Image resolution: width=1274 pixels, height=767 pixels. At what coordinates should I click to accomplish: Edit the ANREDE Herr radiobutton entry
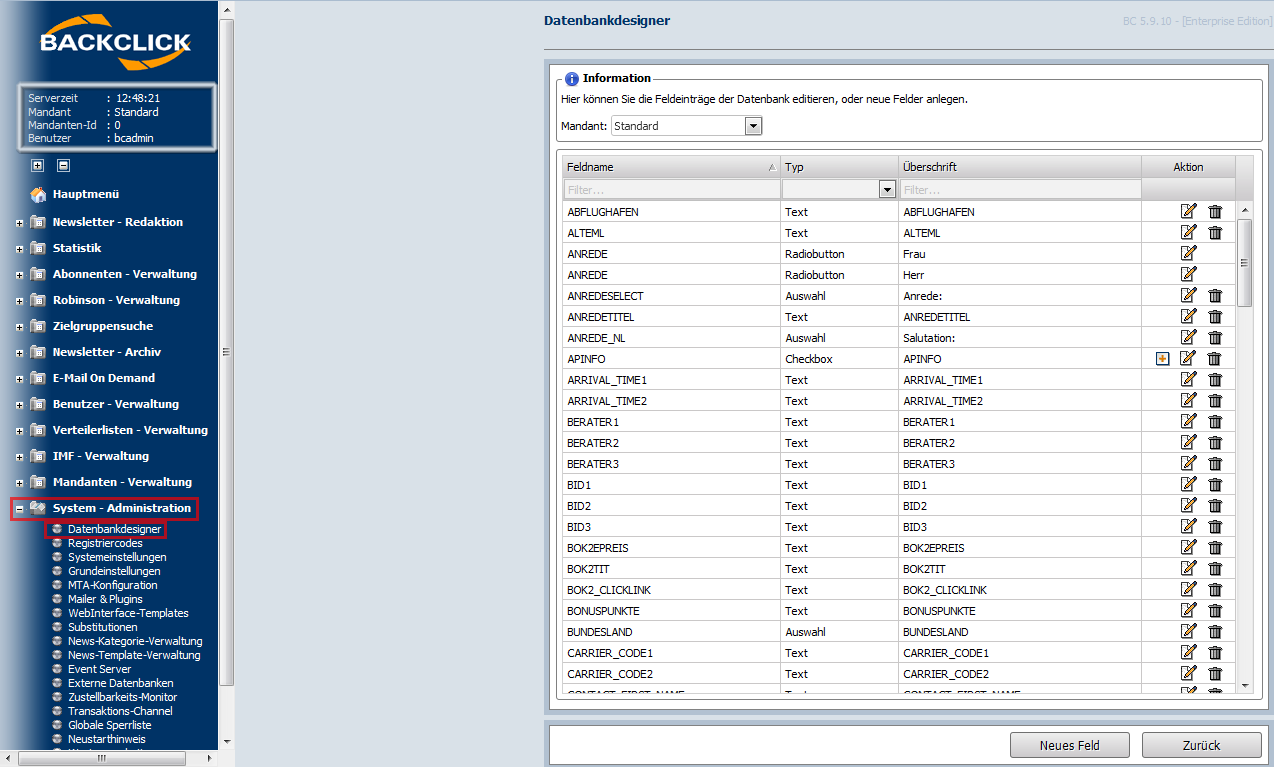tap(1188, 274)
